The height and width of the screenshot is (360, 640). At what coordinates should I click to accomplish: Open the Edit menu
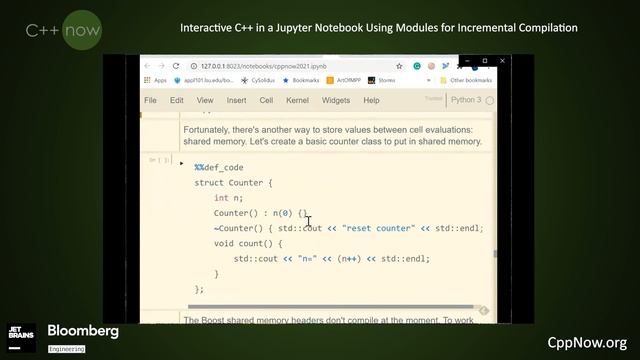pos(177,100)
